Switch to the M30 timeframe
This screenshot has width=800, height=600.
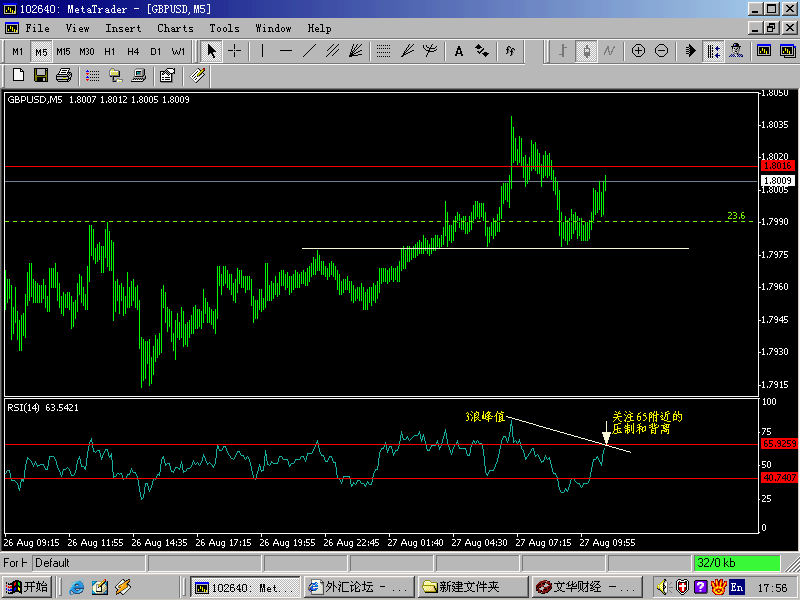(87, 52)
